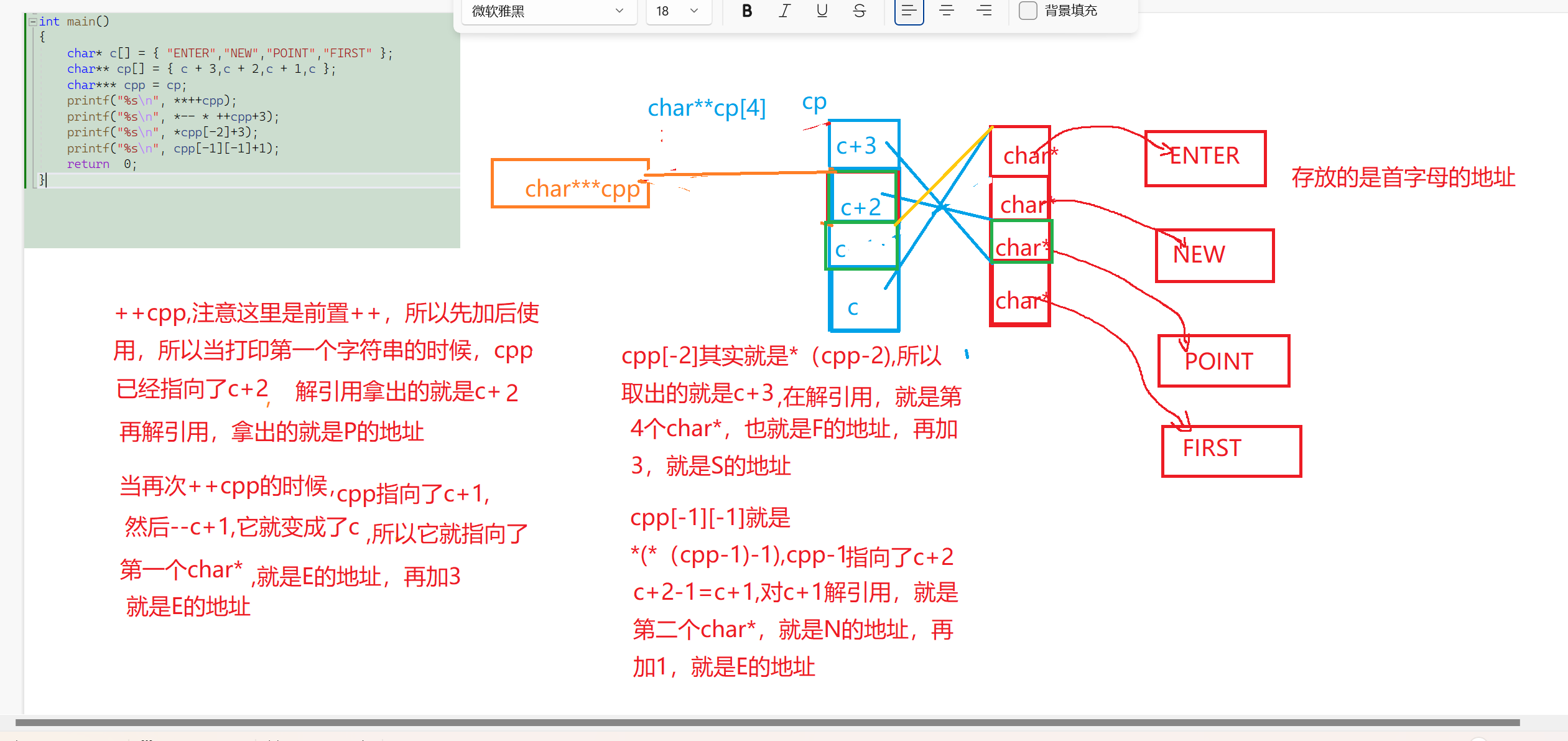Viewport: 1568px width, 741px height.
Task: Toggle underline formatting
Action: (x=822, y=11)
